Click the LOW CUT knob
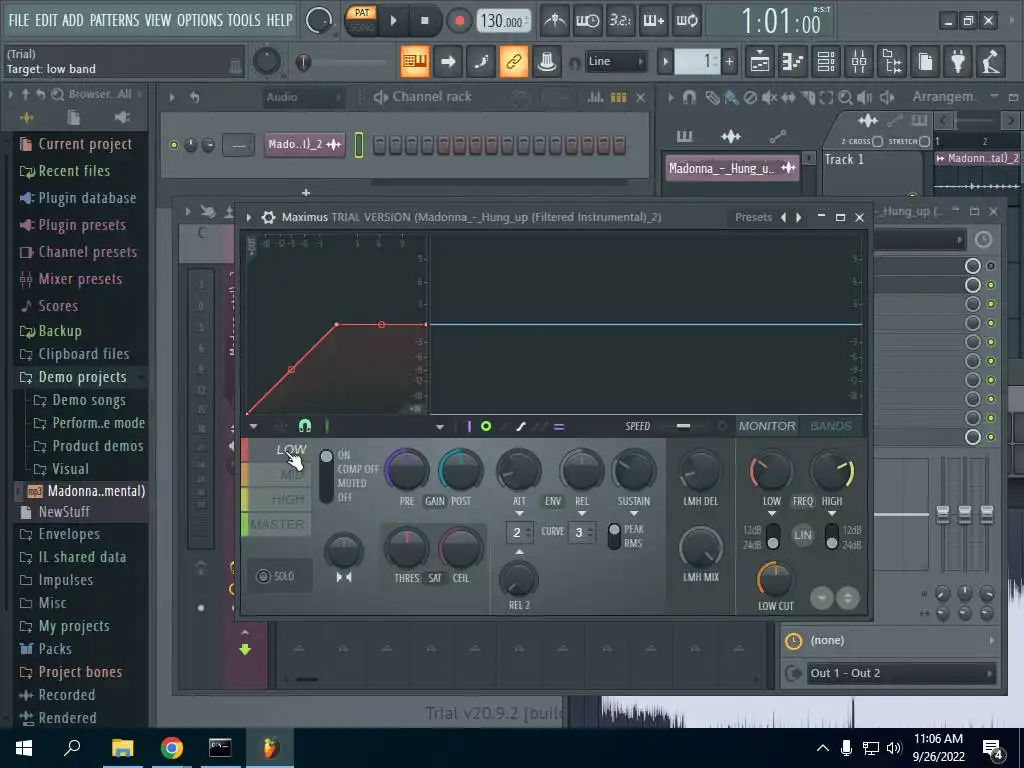 coord(775,579)
